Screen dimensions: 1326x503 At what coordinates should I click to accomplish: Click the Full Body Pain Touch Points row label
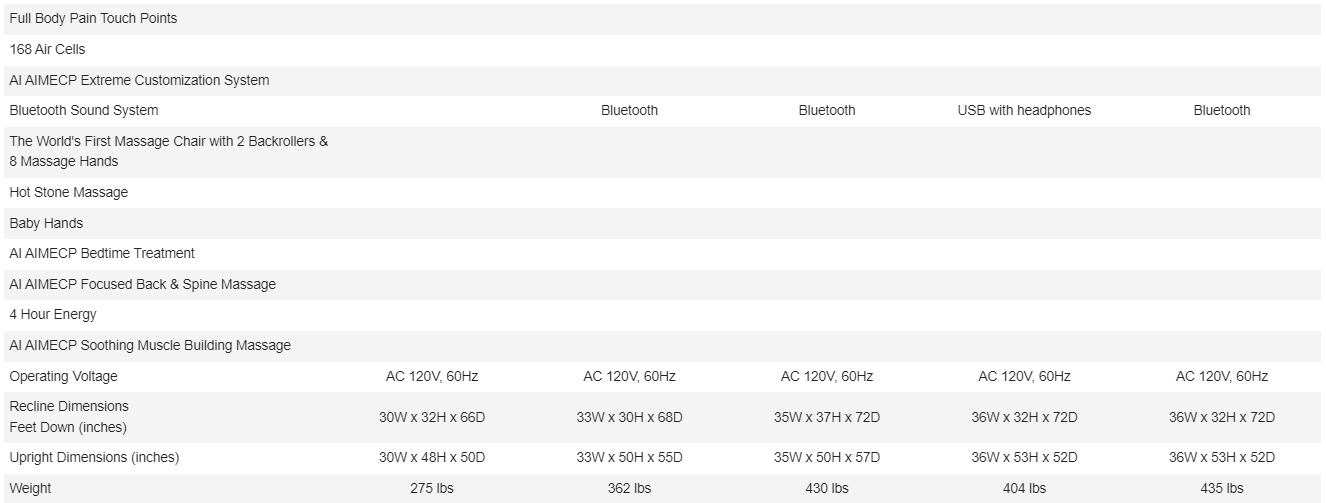(93, 18)
